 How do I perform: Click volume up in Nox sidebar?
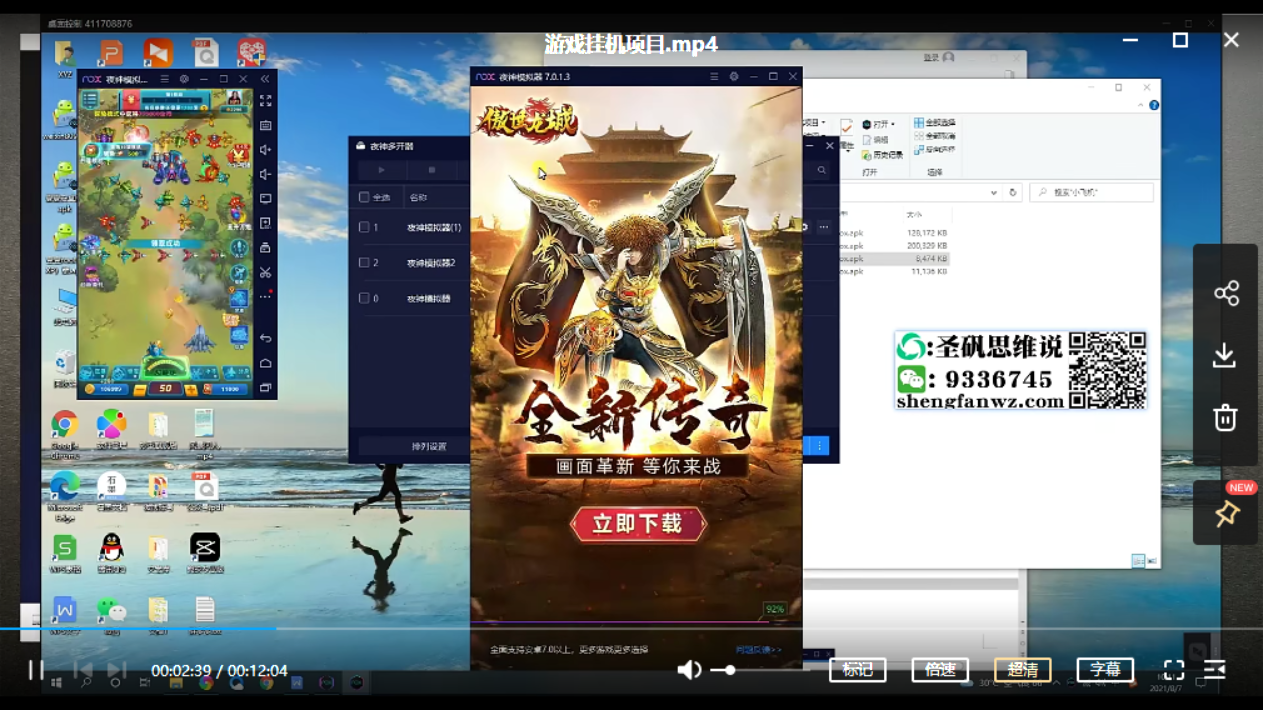[x=266, y=150]
